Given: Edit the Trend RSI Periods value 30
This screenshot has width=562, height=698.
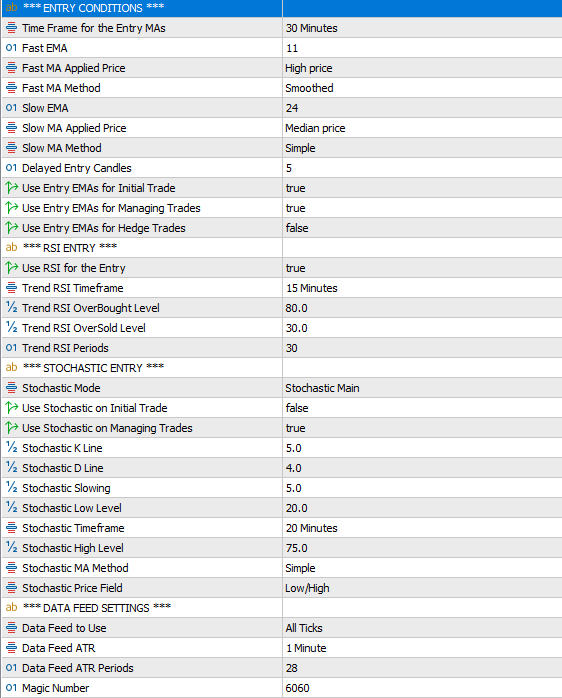Looking at the screenshot, I should tap(422, 348).
